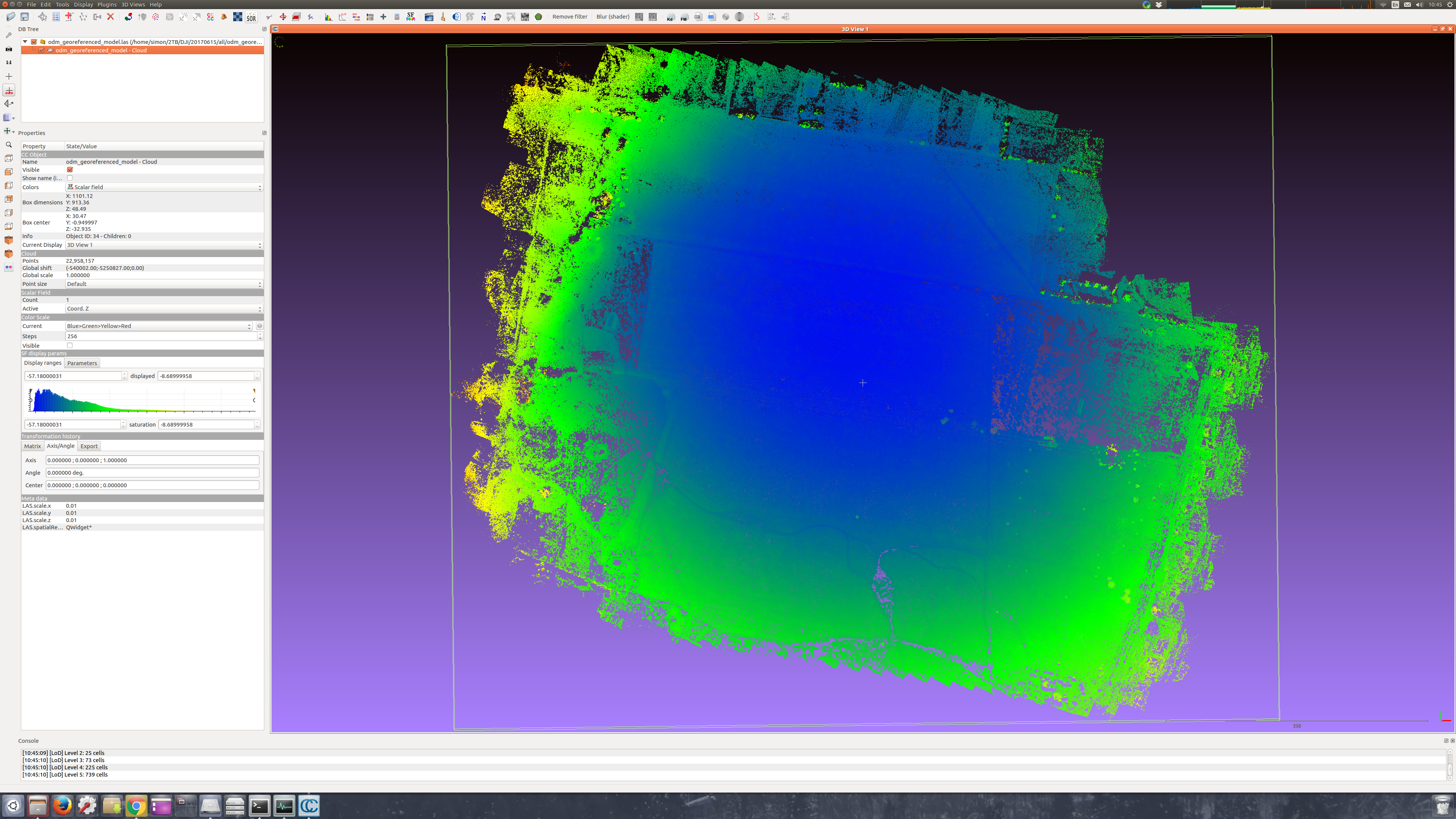Click the Blur (shader) button
The image size is (1456, 819).
click(613, 17)
